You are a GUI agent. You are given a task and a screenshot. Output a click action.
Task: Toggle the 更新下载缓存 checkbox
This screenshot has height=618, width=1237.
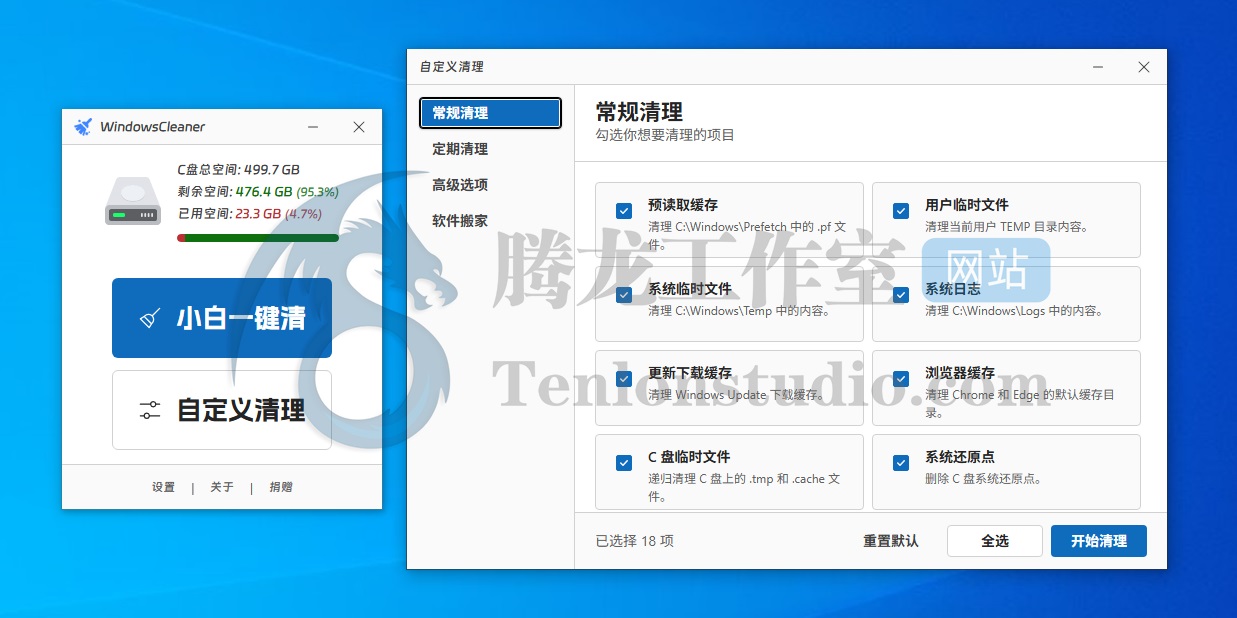(624, 379)
